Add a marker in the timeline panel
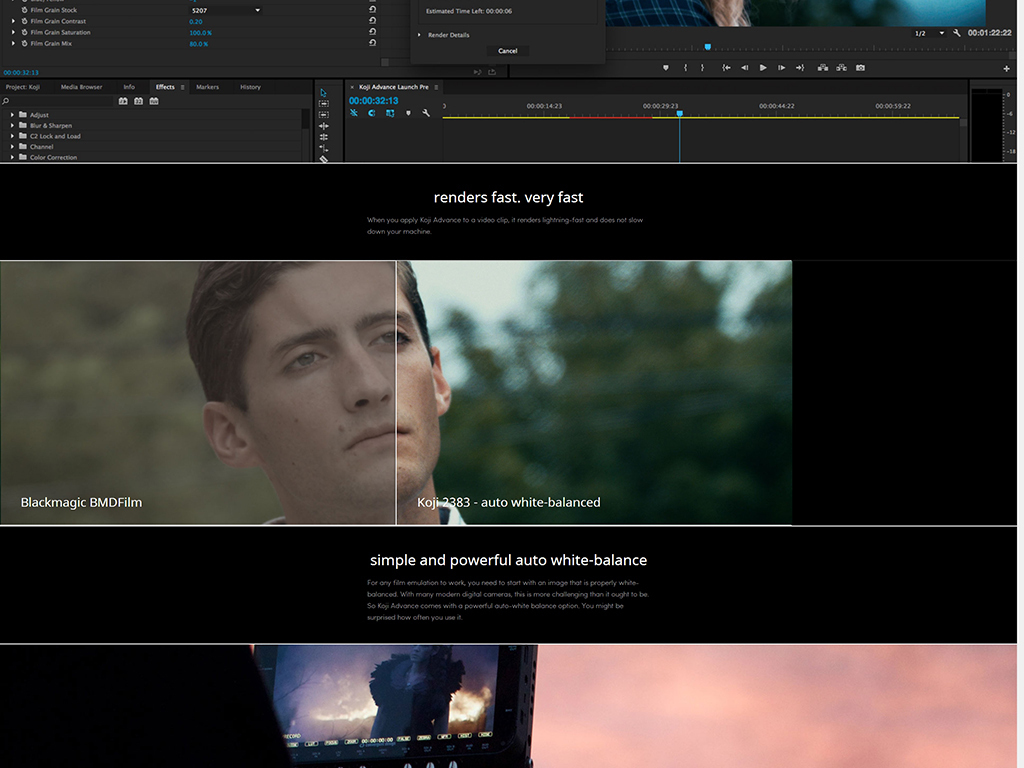Screen dimensions: 1024x768 [x=408, y=113]
